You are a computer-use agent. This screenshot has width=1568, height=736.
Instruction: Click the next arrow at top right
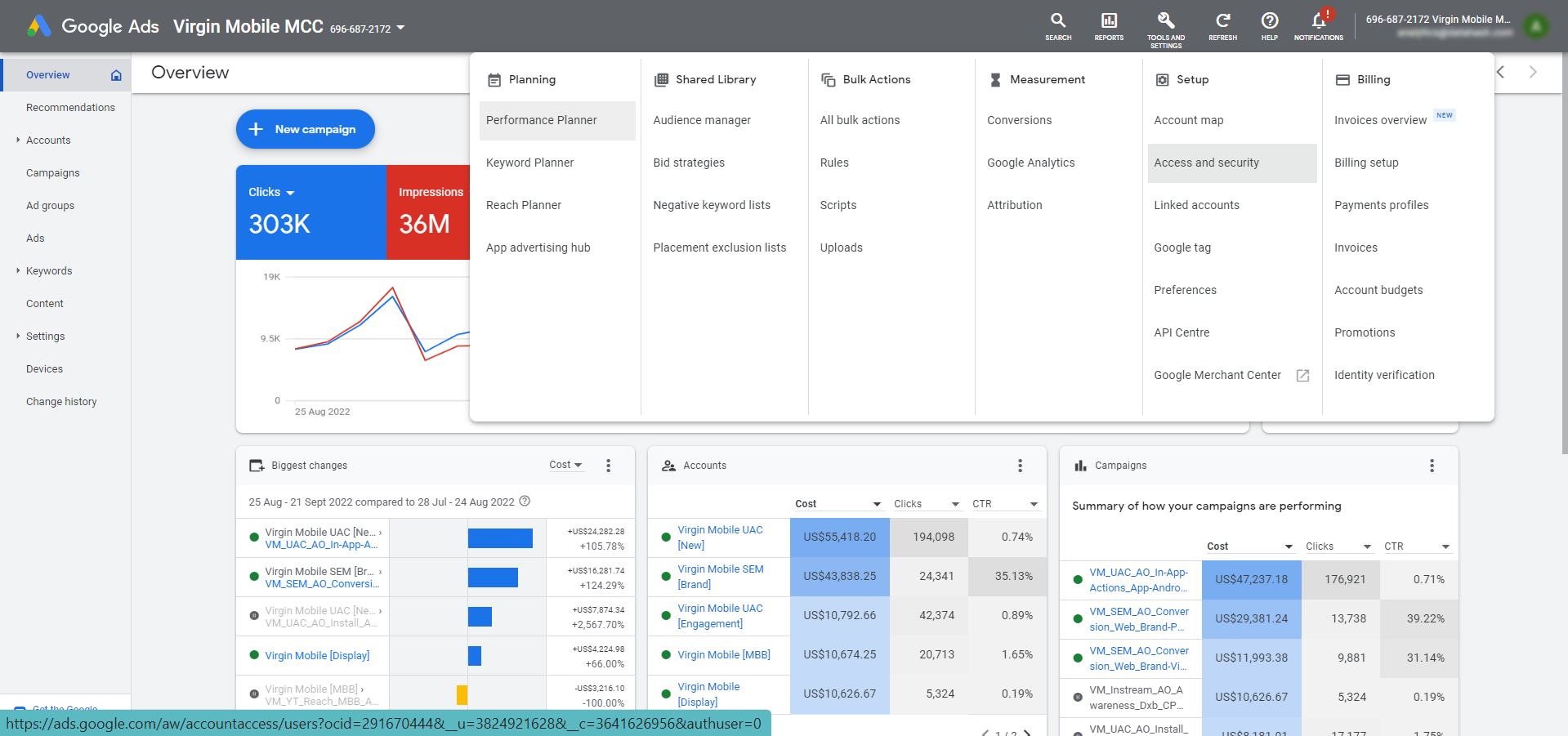pos(1533,72)
